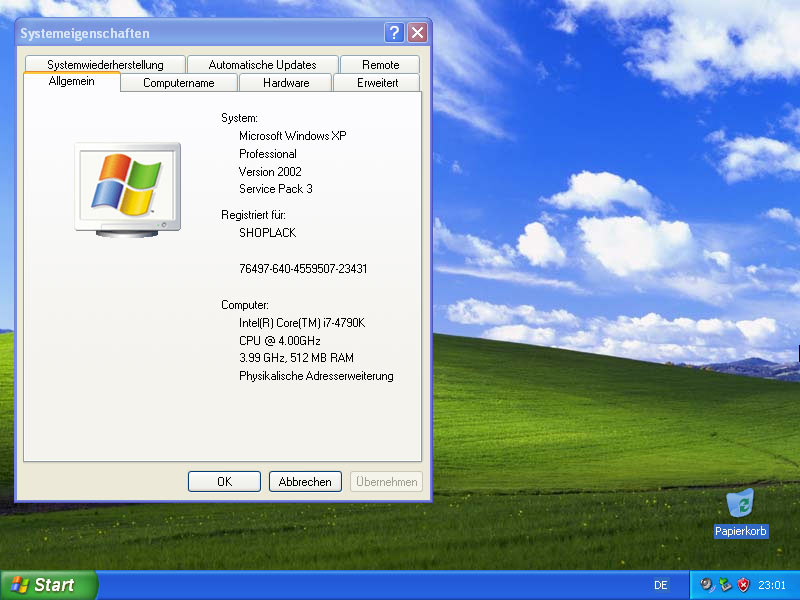Click the '3.99 GHz, 512 MB RAM' line
This screenshot has height=600, width=800.
(x=296, y=358)
